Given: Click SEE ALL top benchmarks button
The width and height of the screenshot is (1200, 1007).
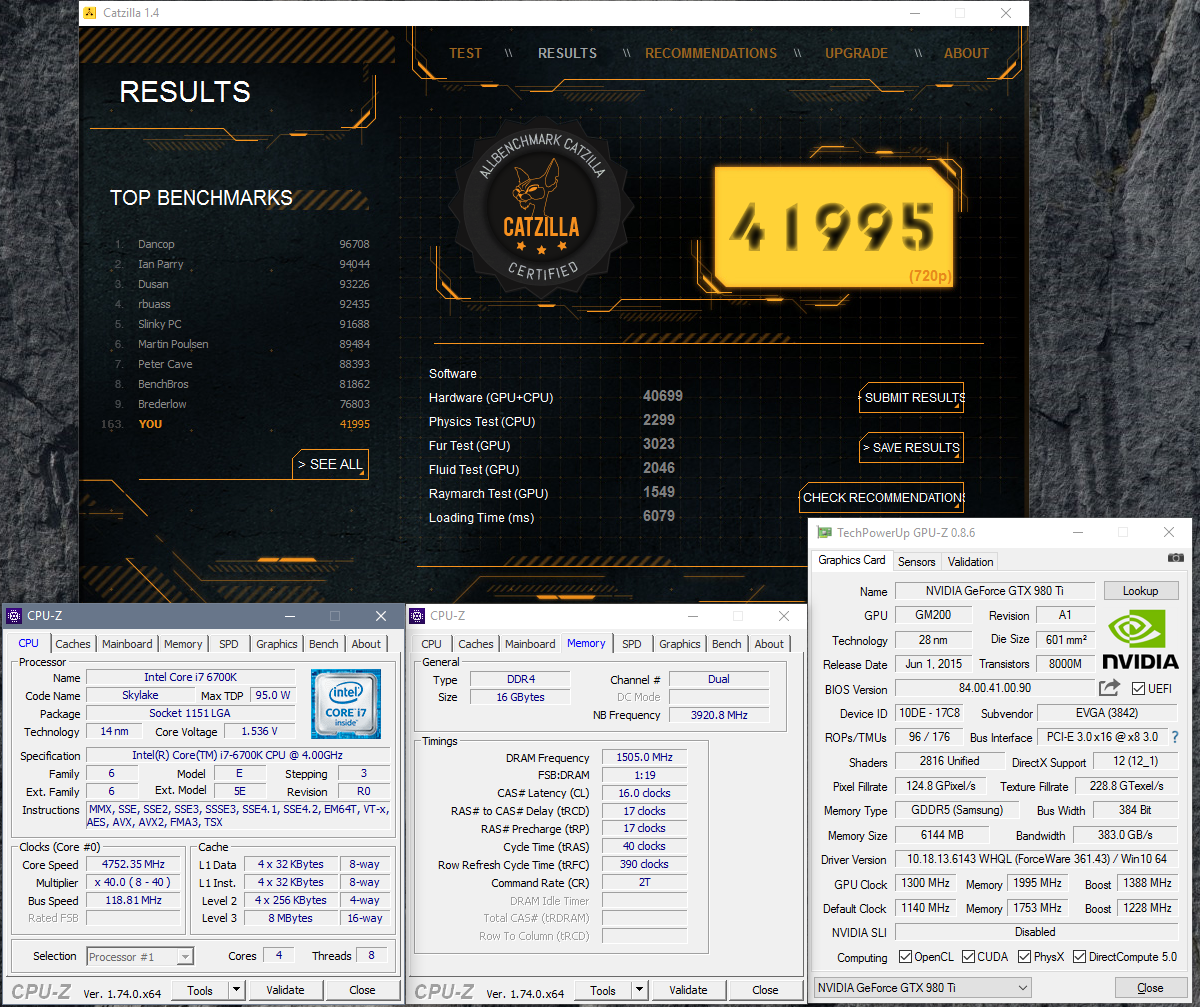Looking at the screenshot, I should click(x=331, y=464).
